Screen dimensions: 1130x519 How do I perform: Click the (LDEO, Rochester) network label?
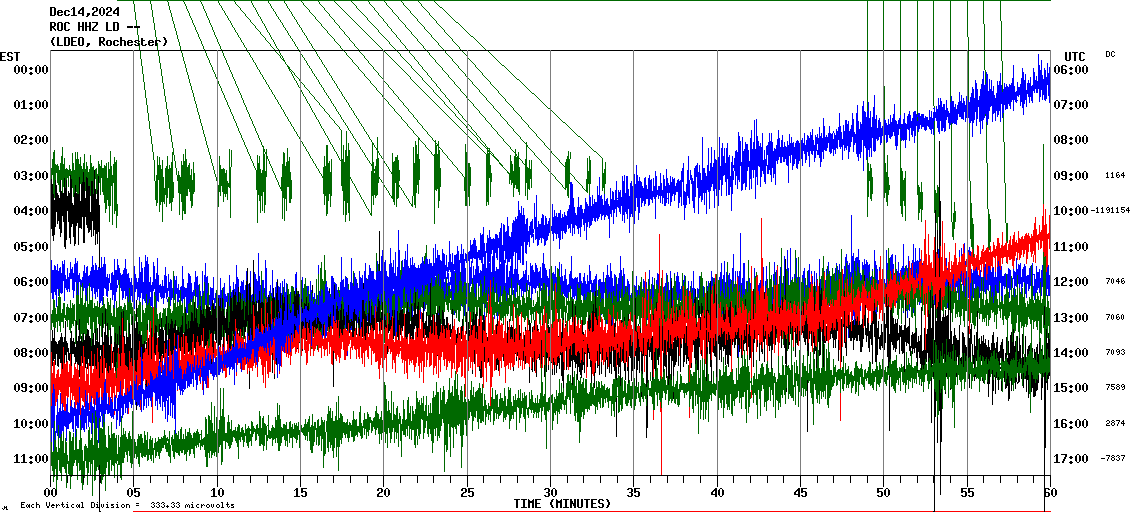tap(108, 42)
